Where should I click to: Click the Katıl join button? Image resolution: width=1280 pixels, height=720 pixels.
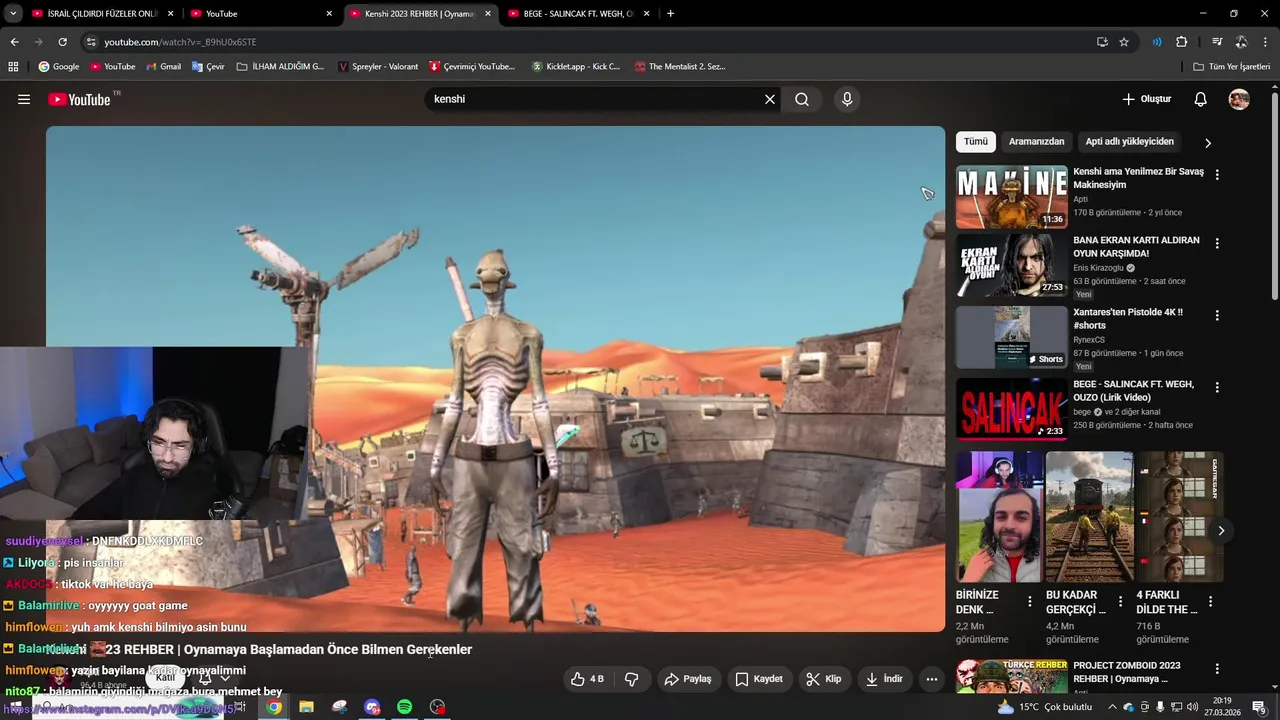pyautogui.click(x=165, y=678)
